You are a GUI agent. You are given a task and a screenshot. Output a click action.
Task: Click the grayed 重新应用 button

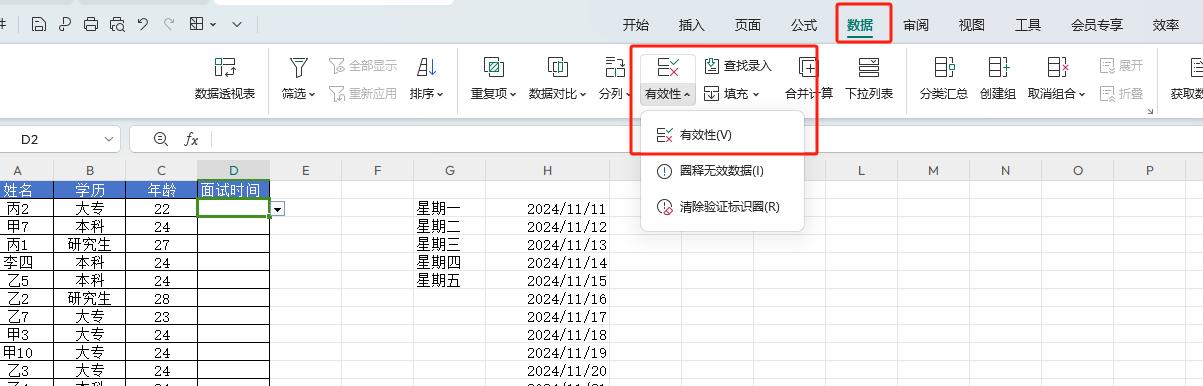362,93
